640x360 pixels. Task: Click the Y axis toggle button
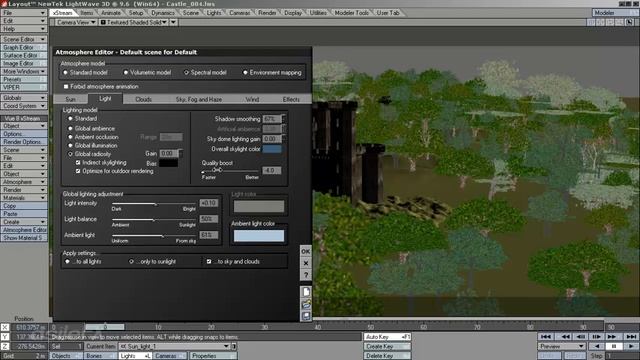(5, 337)
